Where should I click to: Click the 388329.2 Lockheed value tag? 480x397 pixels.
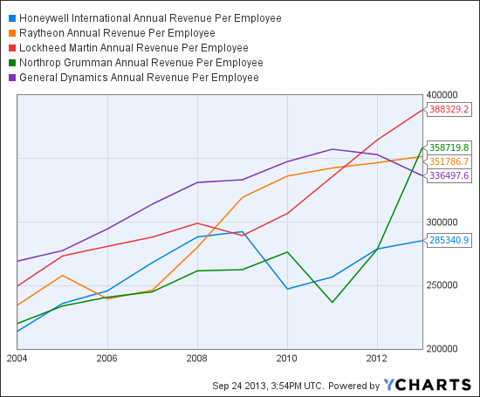click(x=449, y=109)
